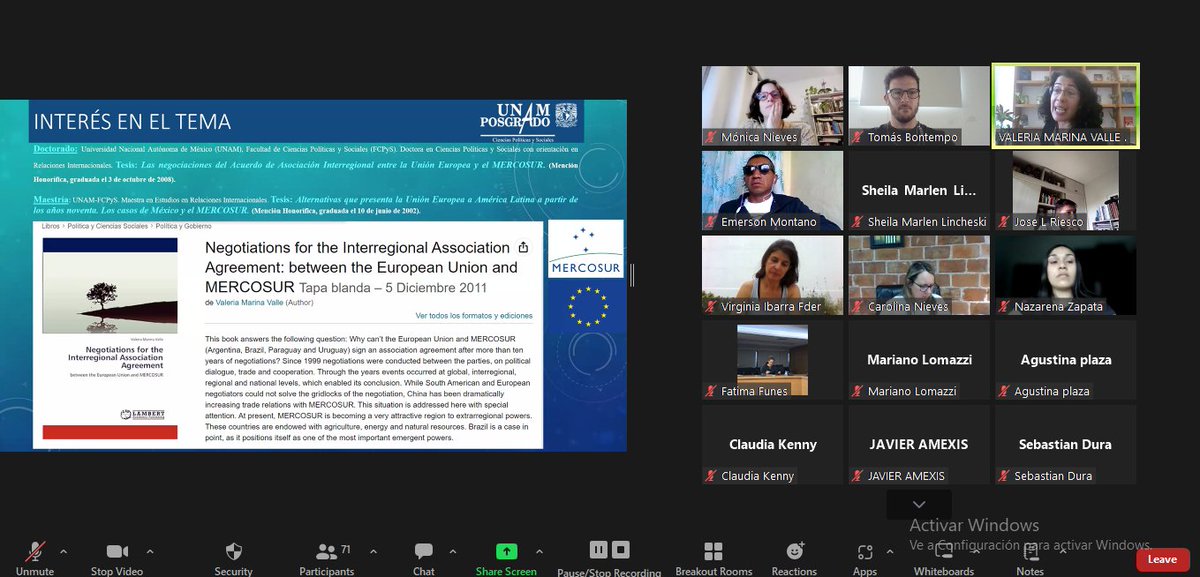1200x577 pixels.
Task: Select Emerson Montano video tile
Action: click(772, 190)
